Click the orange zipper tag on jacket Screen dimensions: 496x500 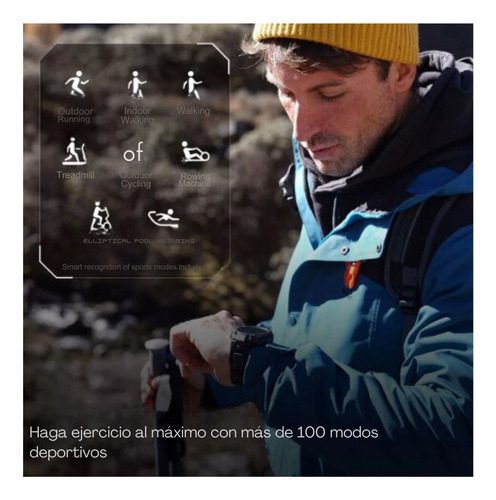pos(352,274)
